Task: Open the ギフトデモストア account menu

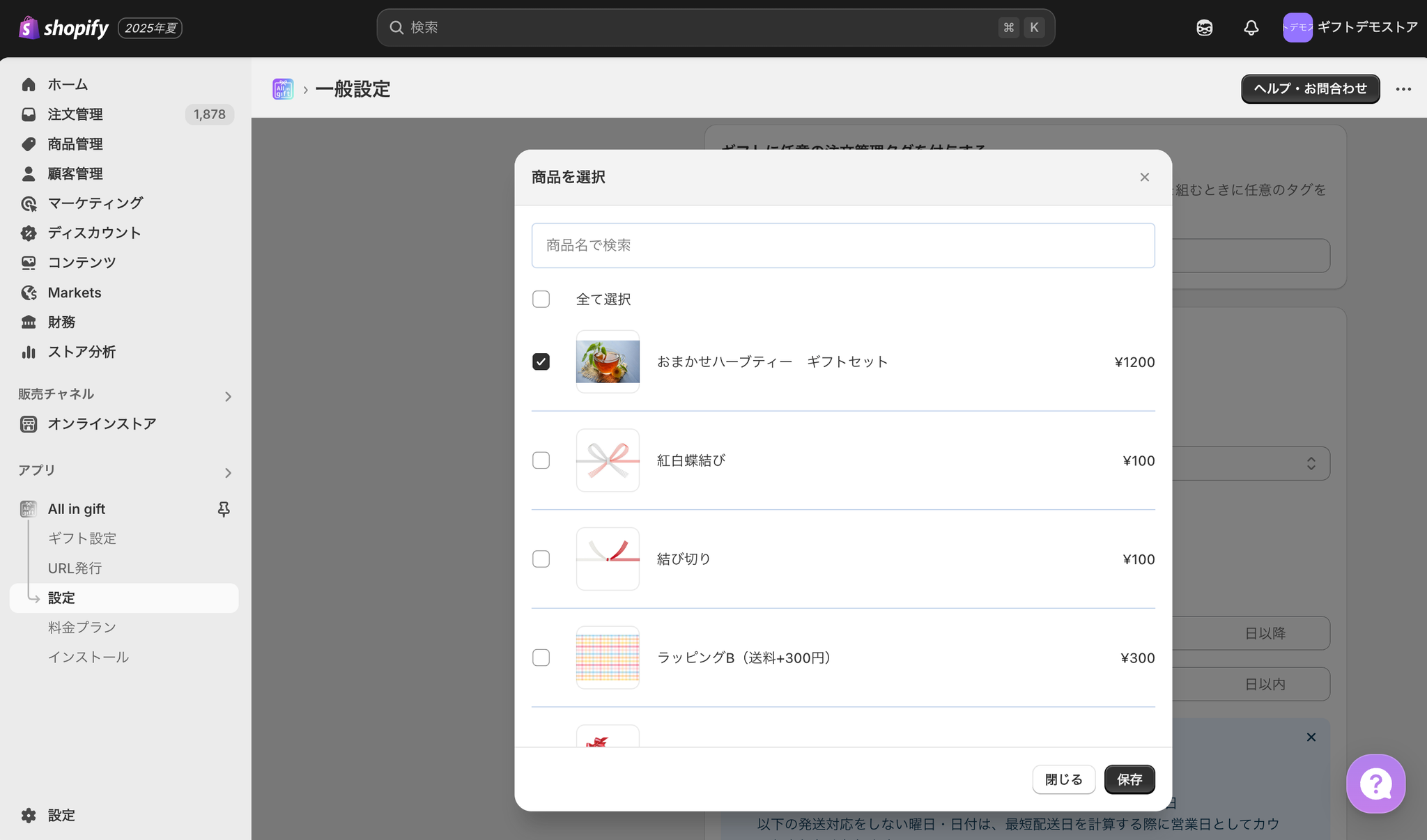Action: pos(1350,28)
